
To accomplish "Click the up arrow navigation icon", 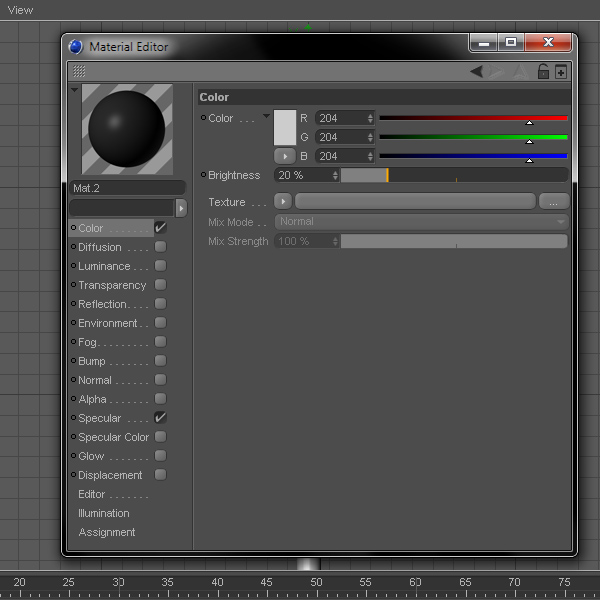I will pyautogui.click(x=520, y=72).
